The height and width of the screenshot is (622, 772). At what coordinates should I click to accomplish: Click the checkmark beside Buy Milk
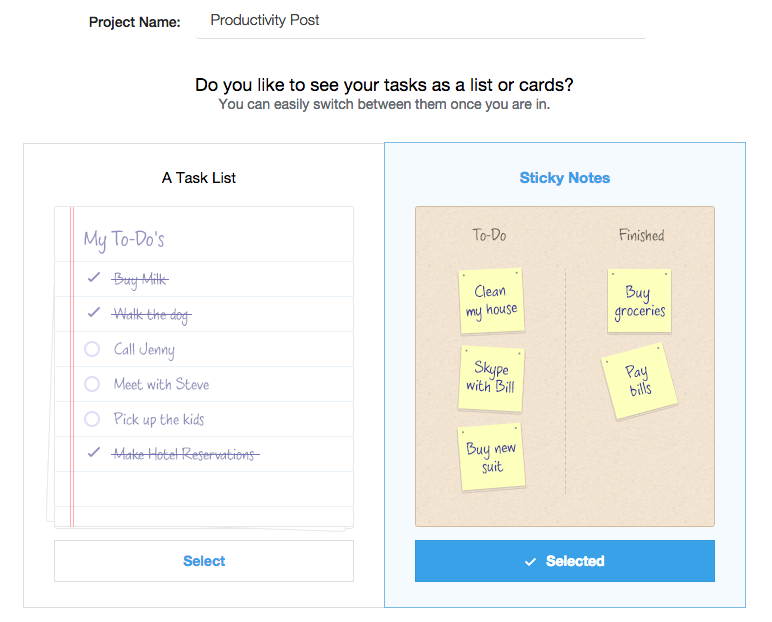point(93,278)
